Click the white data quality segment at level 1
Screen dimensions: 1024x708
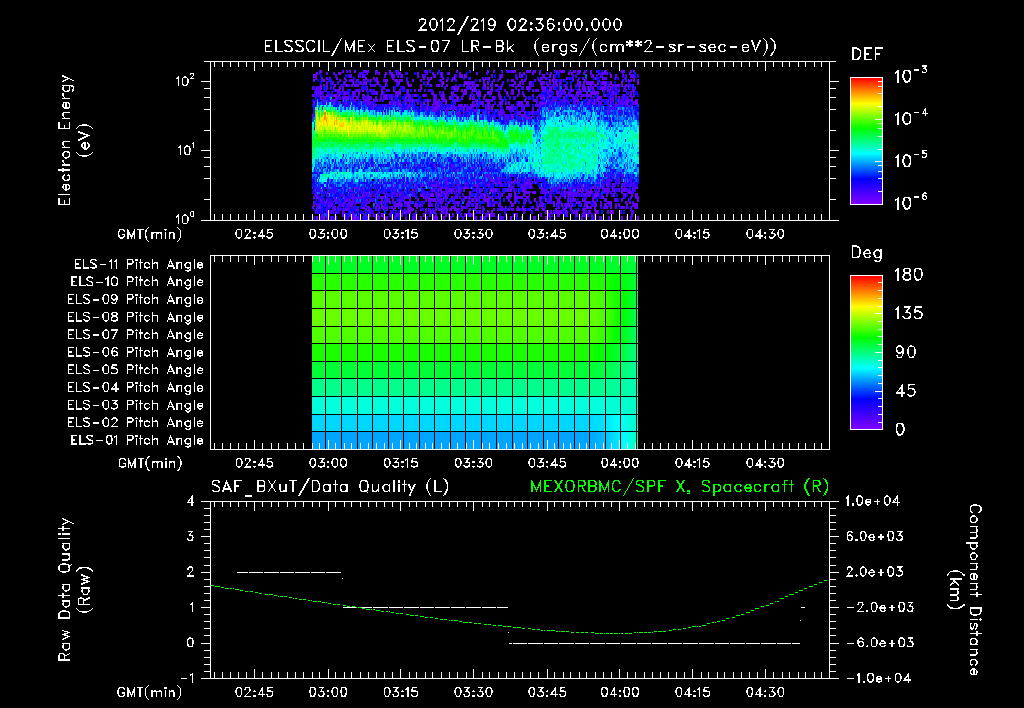[x=425, y=607]
